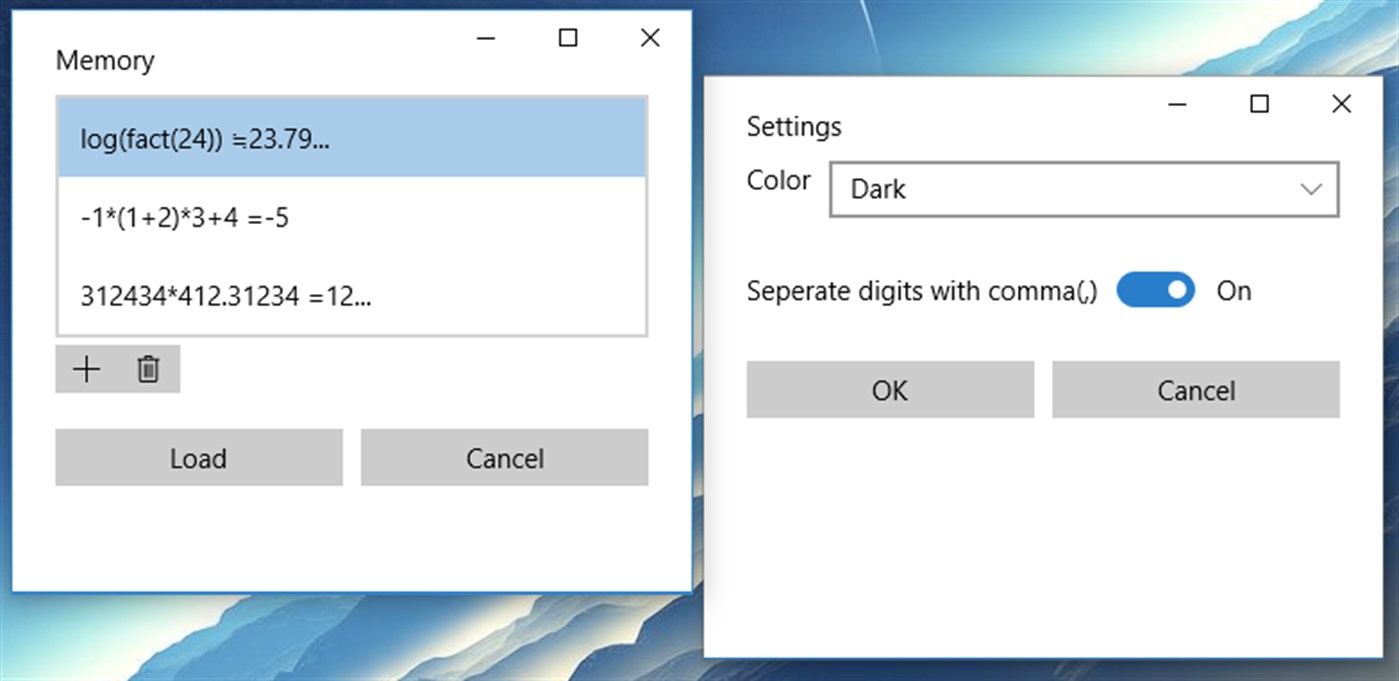Click the "On" toggle label
1399x681 pixels.
[1233, 291]
